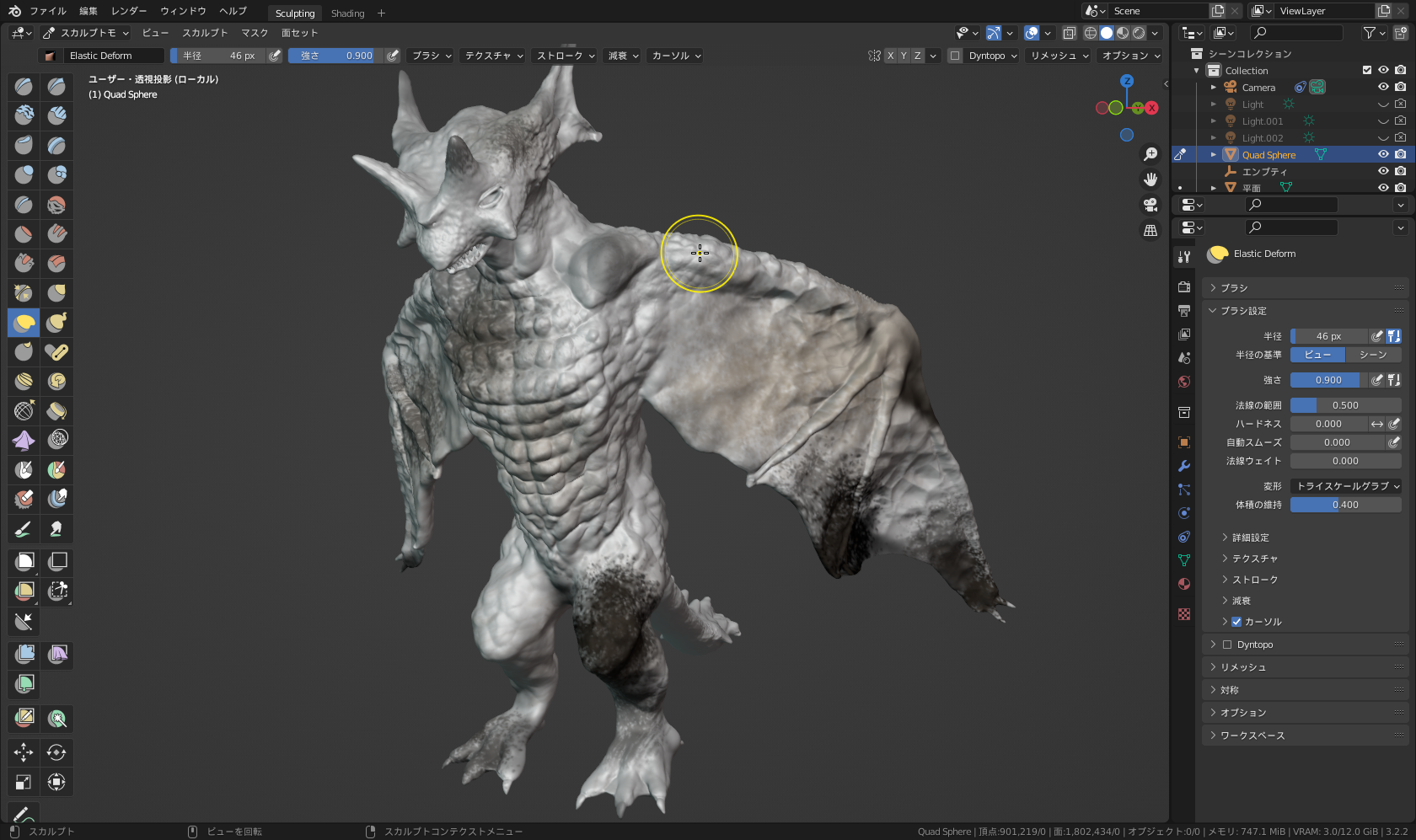This screenshot has width=1416, height=840.
Task: Select シーン as radius basis
Action: click(1373, 355)
